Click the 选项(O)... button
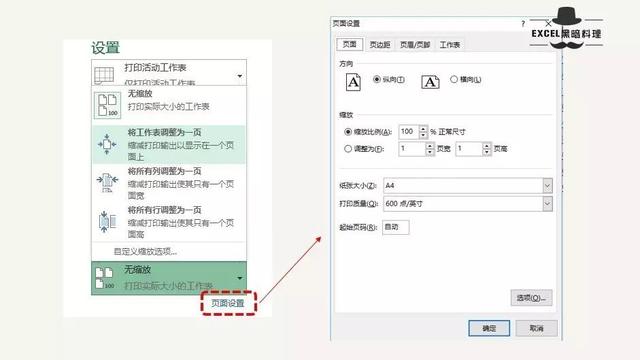The width and height of the screenshot is (640, 360). [x=531, y=298]
